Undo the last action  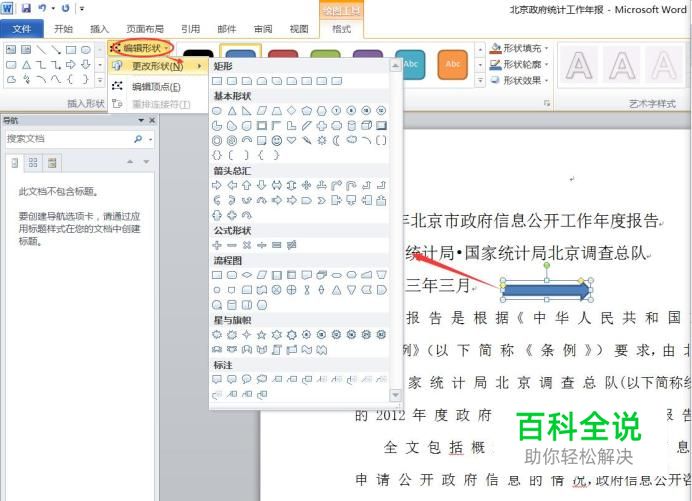coord(42,8)
